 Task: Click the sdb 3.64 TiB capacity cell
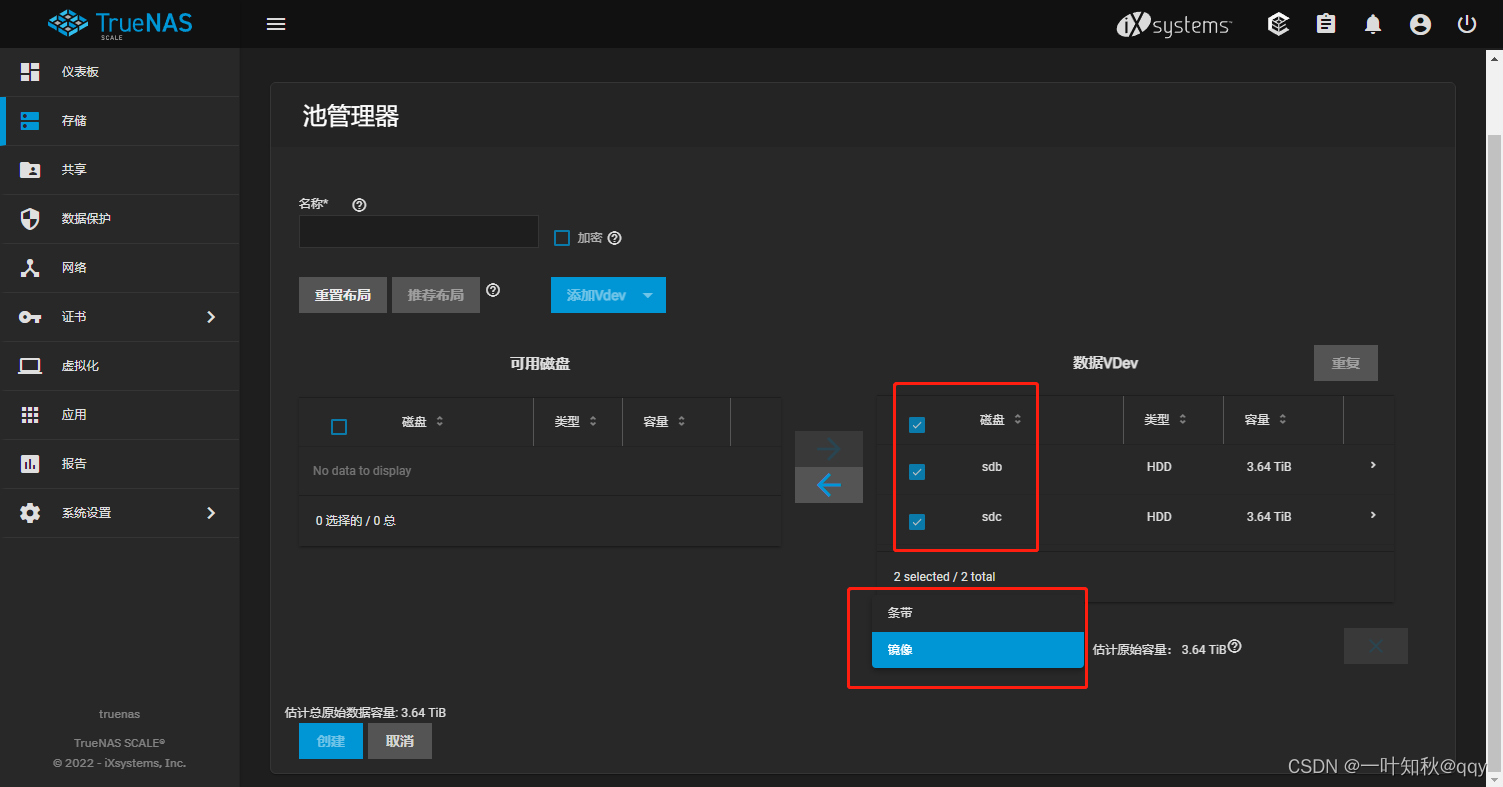click(1269, 467)
